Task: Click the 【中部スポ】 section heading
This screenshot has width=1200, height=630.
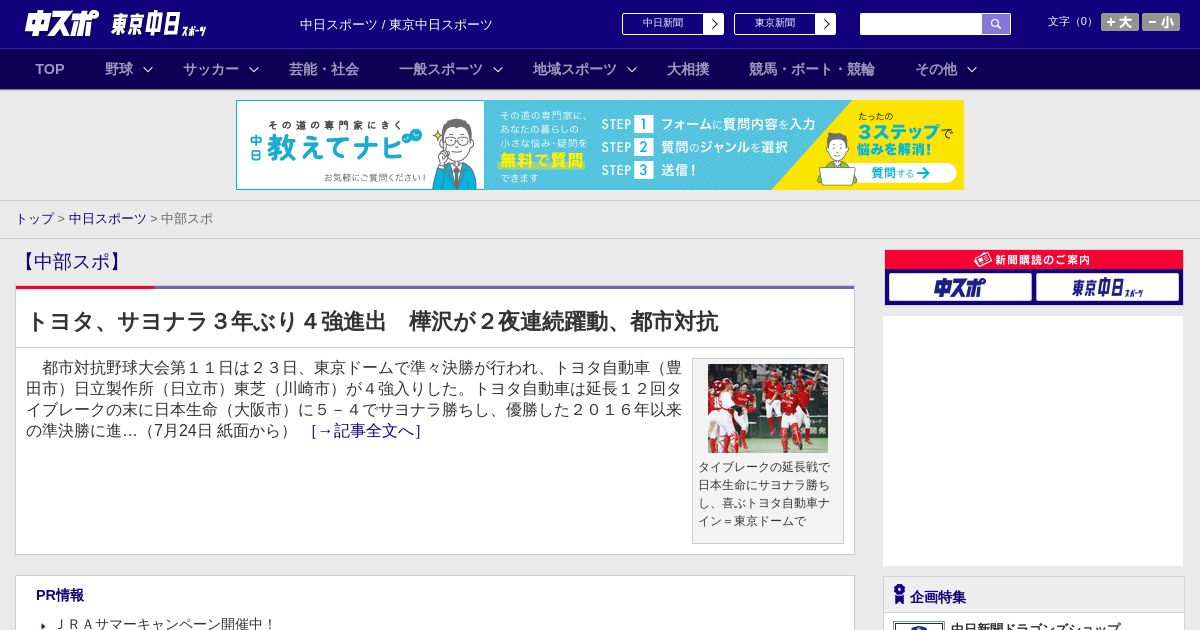Action: click(71, 262)
